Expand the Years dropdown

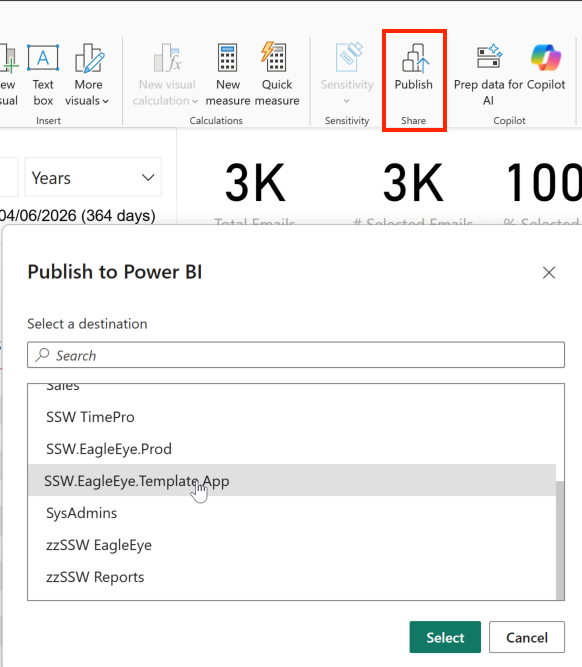[93, 177]
